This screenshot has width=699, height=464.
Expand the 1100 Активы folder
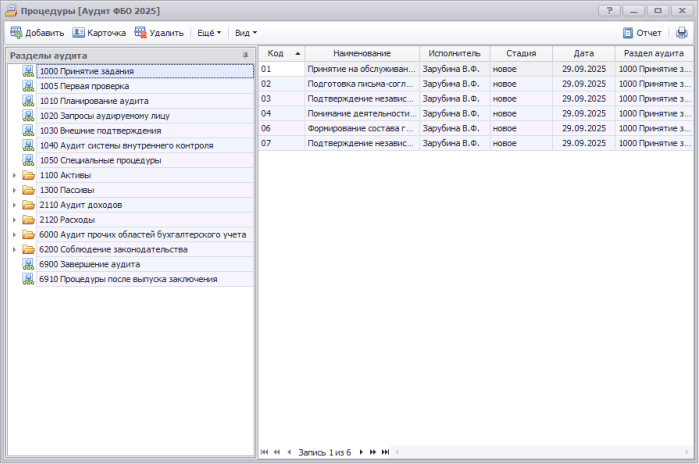(x=14, y=175)
